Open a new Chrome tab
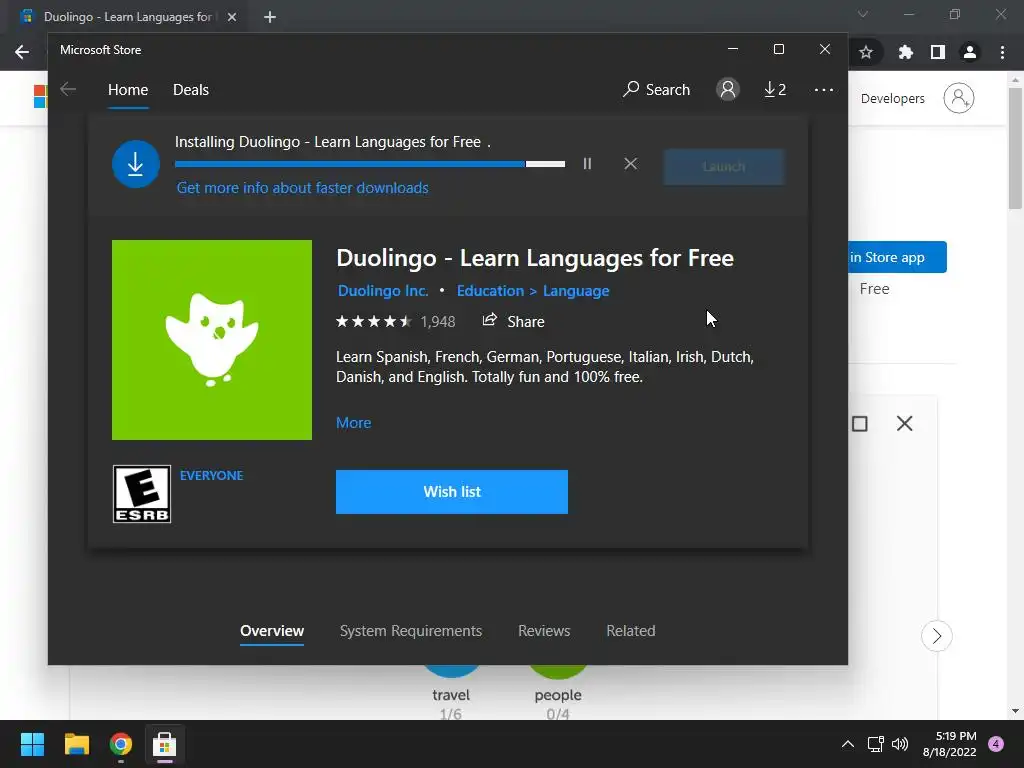 [270, 17]
